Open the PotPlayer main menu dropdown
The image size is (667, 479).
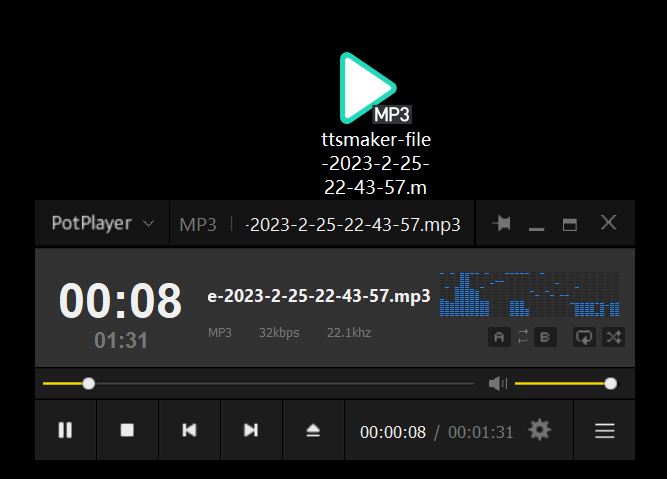point(102,224)
